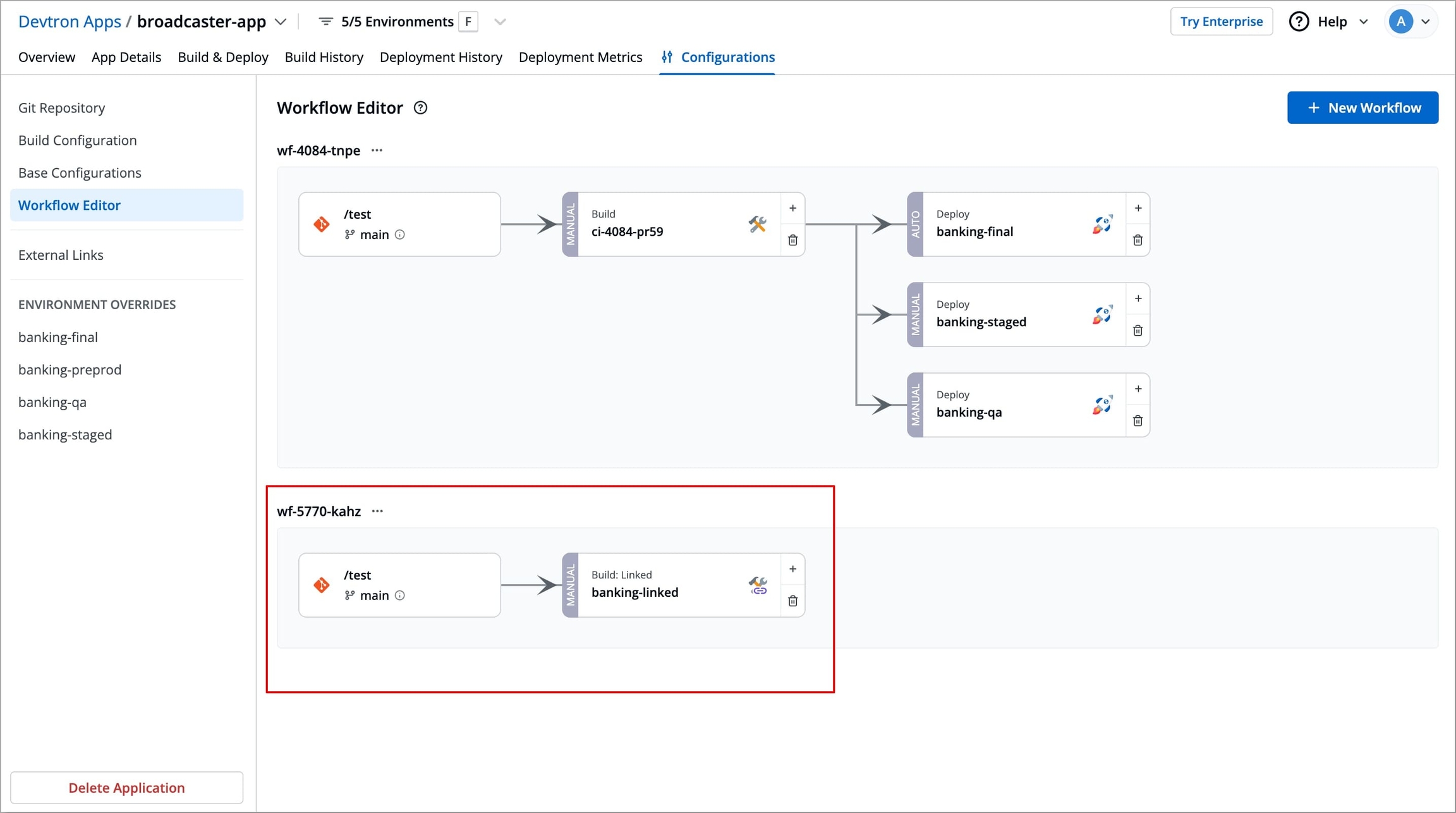Click the Workflow Editor help question icon
This screenshot has height=813, width=1456.
point(420,108)
